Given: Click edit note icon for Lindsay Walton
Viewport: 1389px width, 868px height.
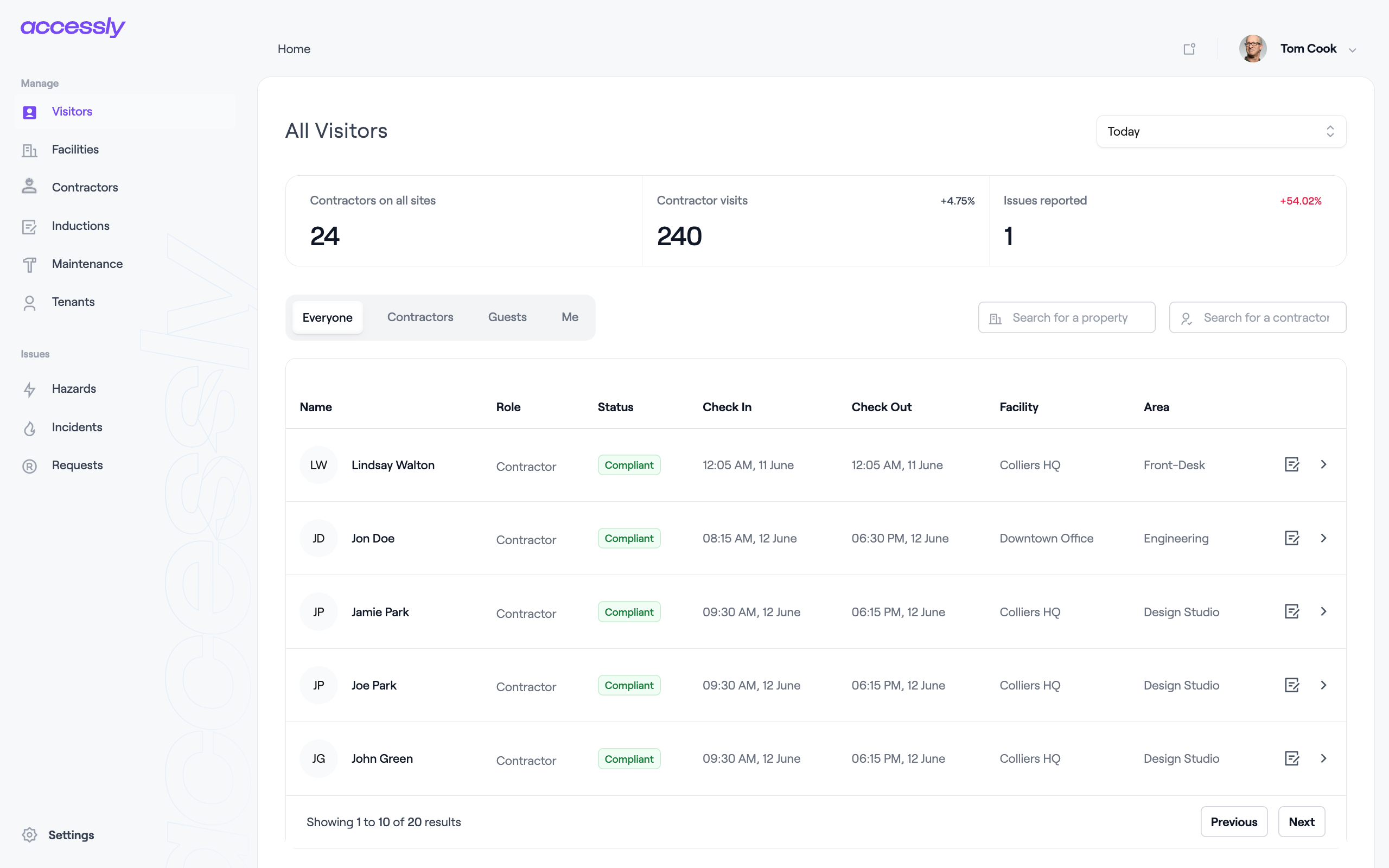Looking at the screenshot, I should (x=1291, y=464).
